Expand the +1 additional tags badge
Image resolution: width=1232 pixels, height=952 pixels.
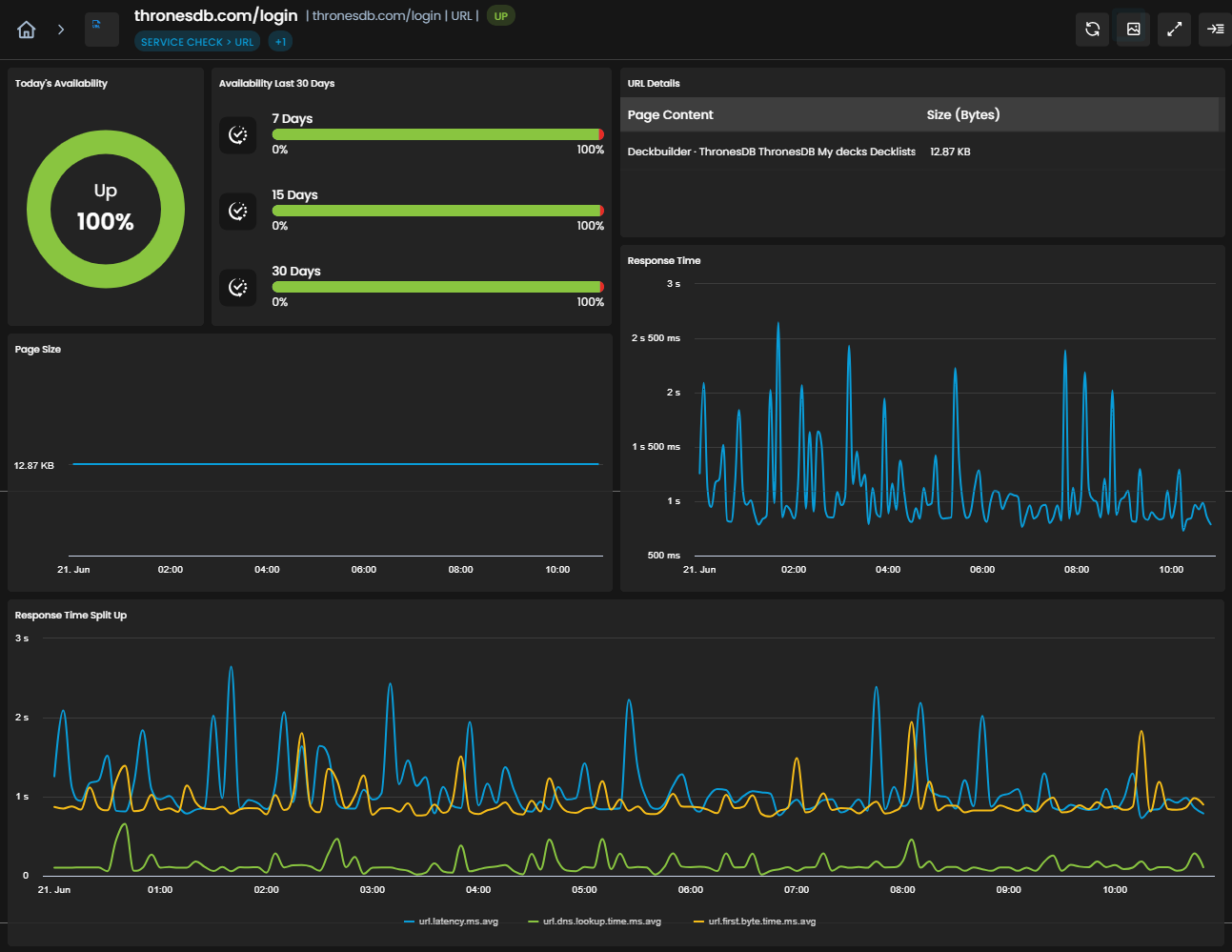click(x=280, y=42)
